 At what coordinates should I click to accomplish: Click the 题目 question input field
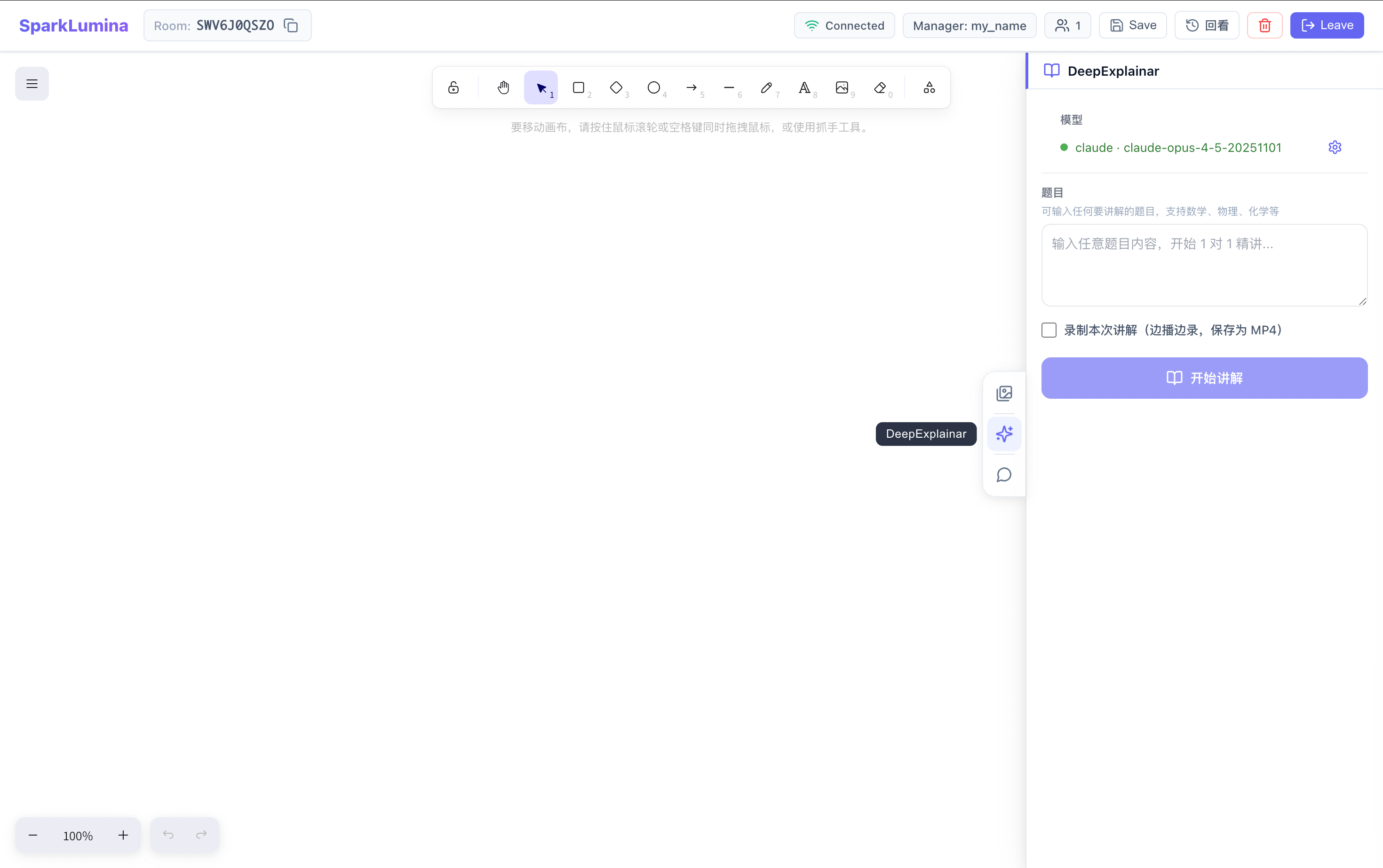click(1204, 265)
